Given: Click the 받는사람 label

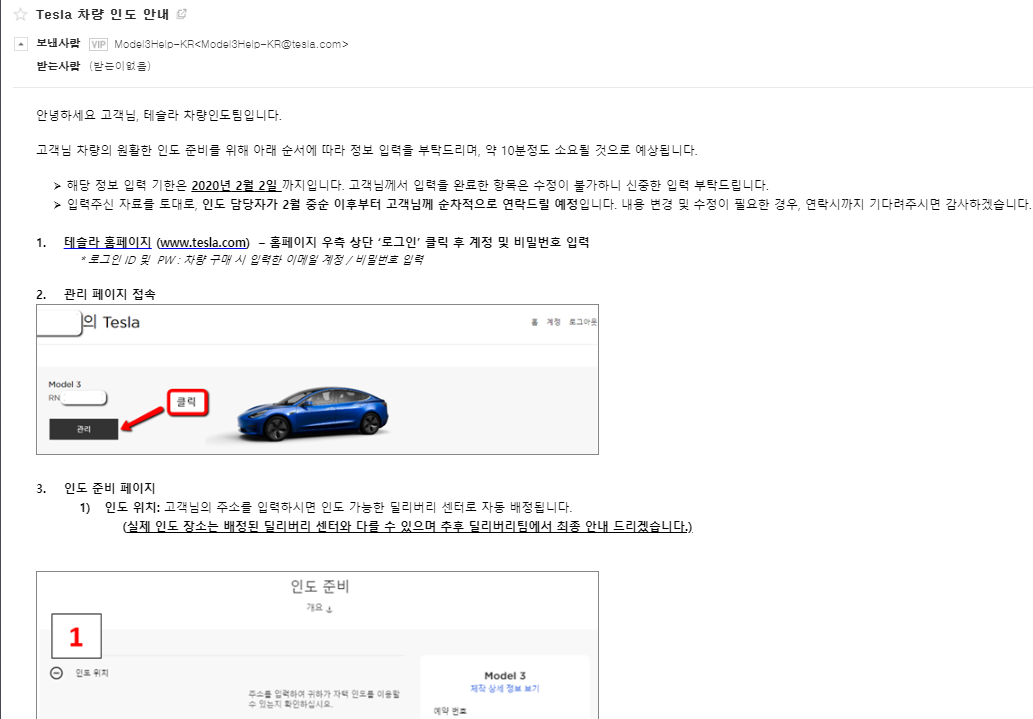Looking at the screenshot, I should point(58,66).
